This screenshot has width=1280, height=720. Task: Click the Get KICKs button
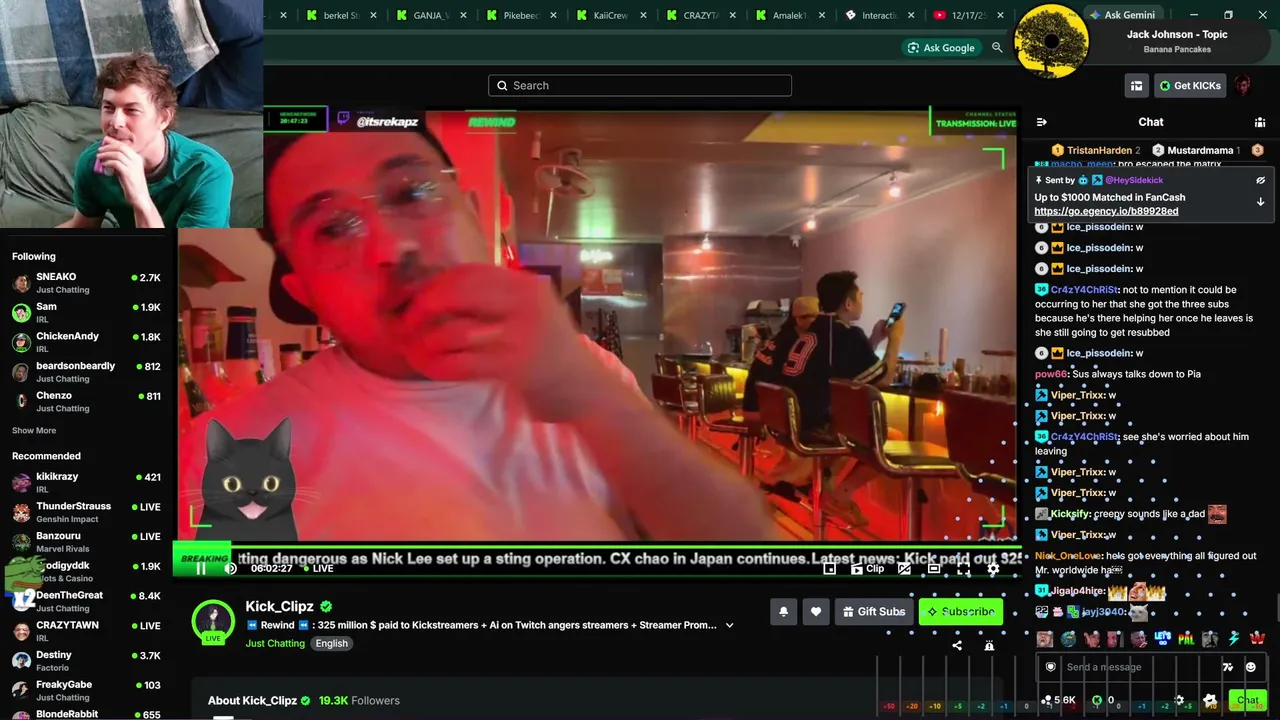tap(1190, 86)
